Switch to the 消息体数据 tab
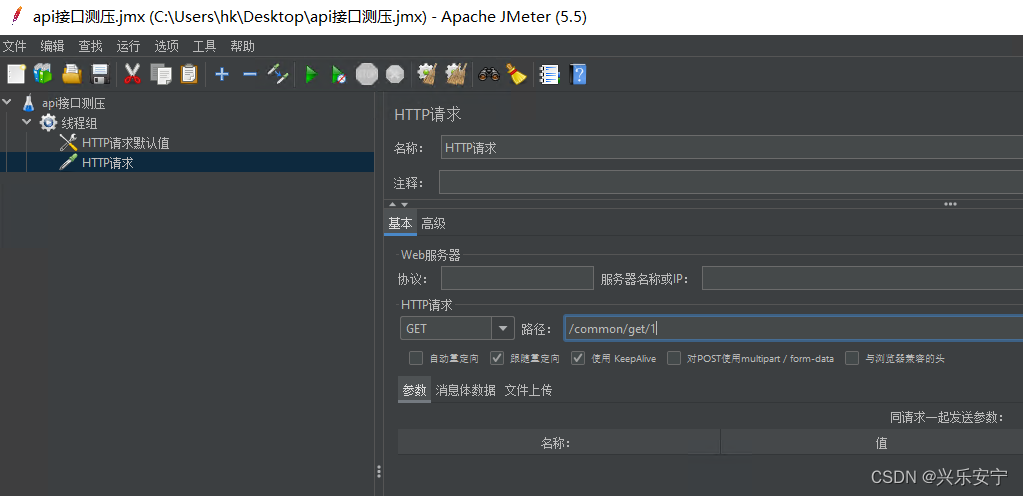 [465, 390]
